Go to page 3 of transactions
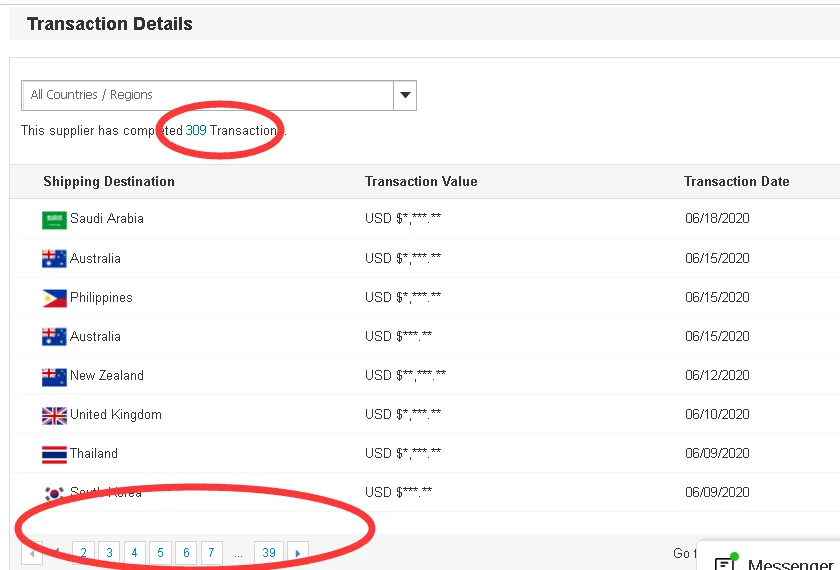This screenshot has width=840, height=570. [x=109, y=552]
